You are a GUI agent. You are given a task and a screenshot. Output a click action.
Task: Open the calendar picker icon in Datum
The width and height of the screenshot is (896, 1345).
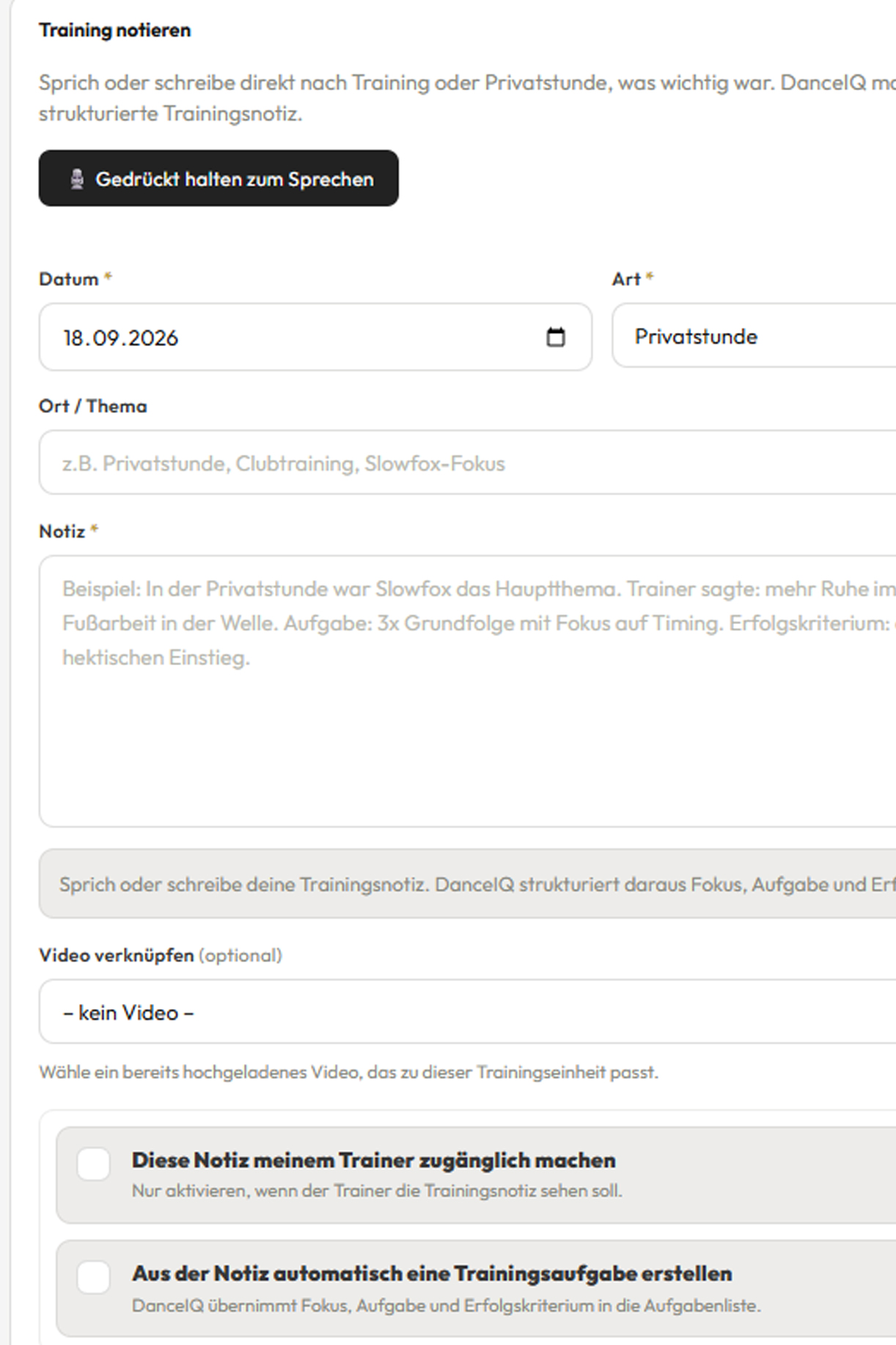(556, 337)
